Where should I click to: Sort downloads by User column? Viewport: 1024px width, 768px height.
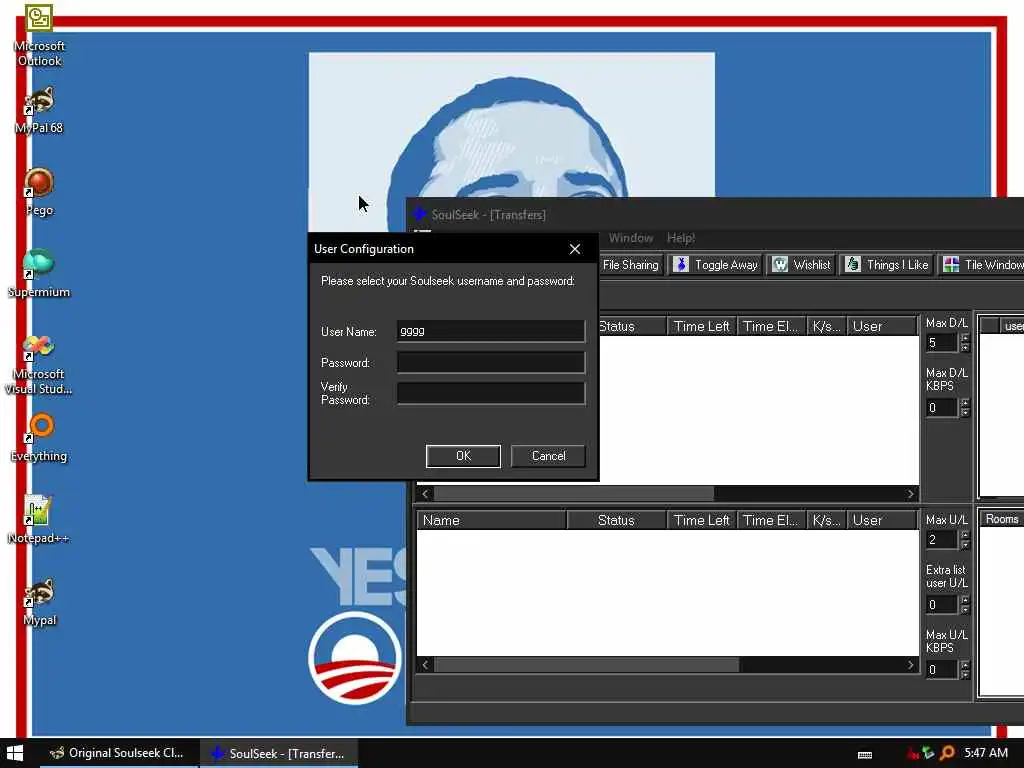pyautogui.click(x=882, y=326)
